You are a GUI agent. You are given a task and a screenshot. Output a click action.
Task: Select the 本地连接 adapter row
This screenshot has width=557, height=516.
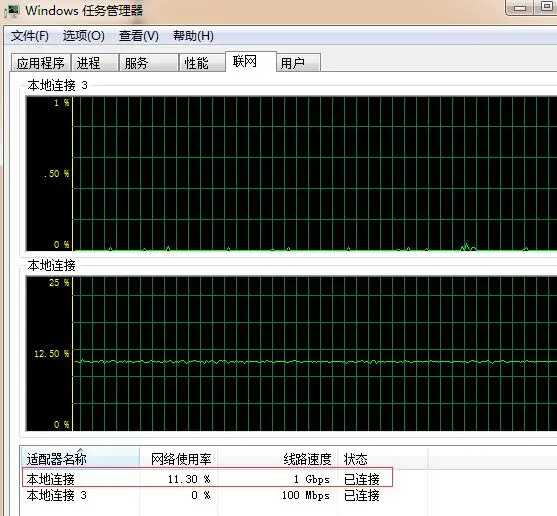tap(208, 479)
